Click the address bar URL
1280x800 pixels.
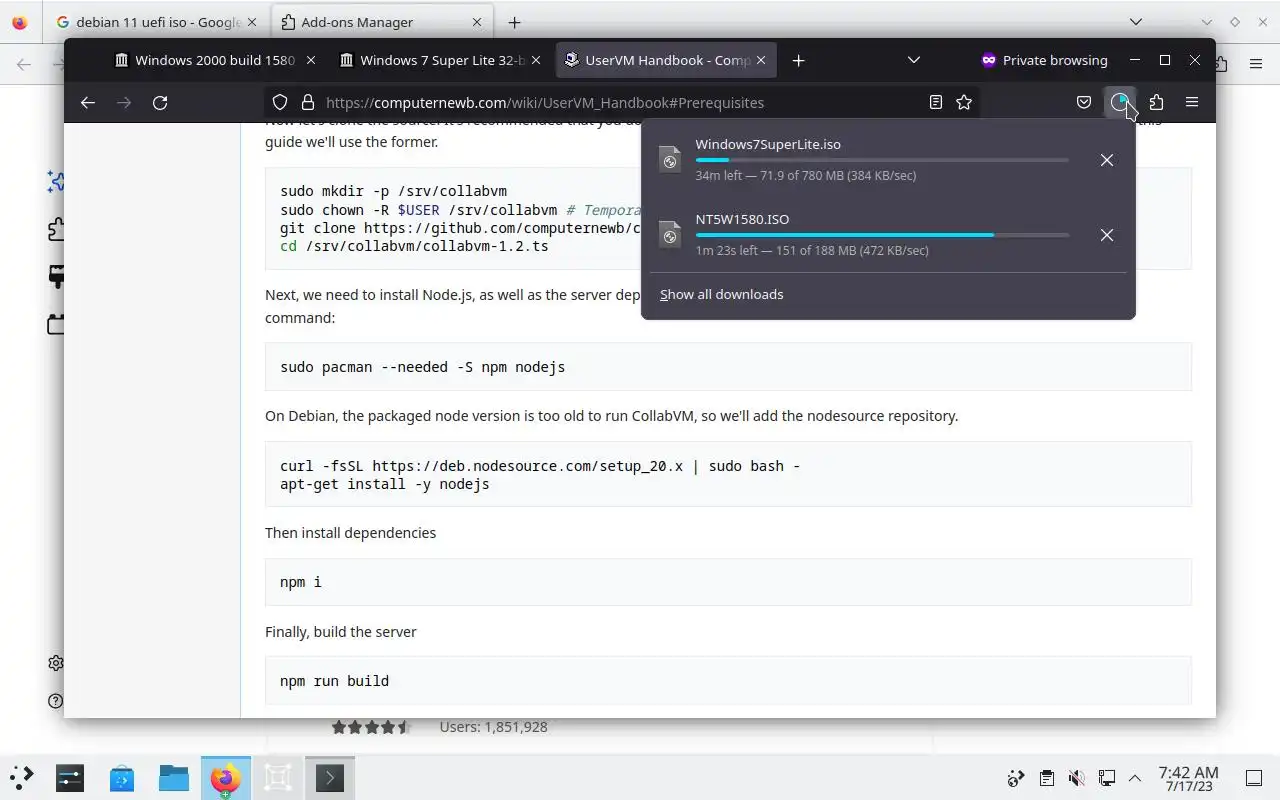pyautogui.click(x=545, y=102)
